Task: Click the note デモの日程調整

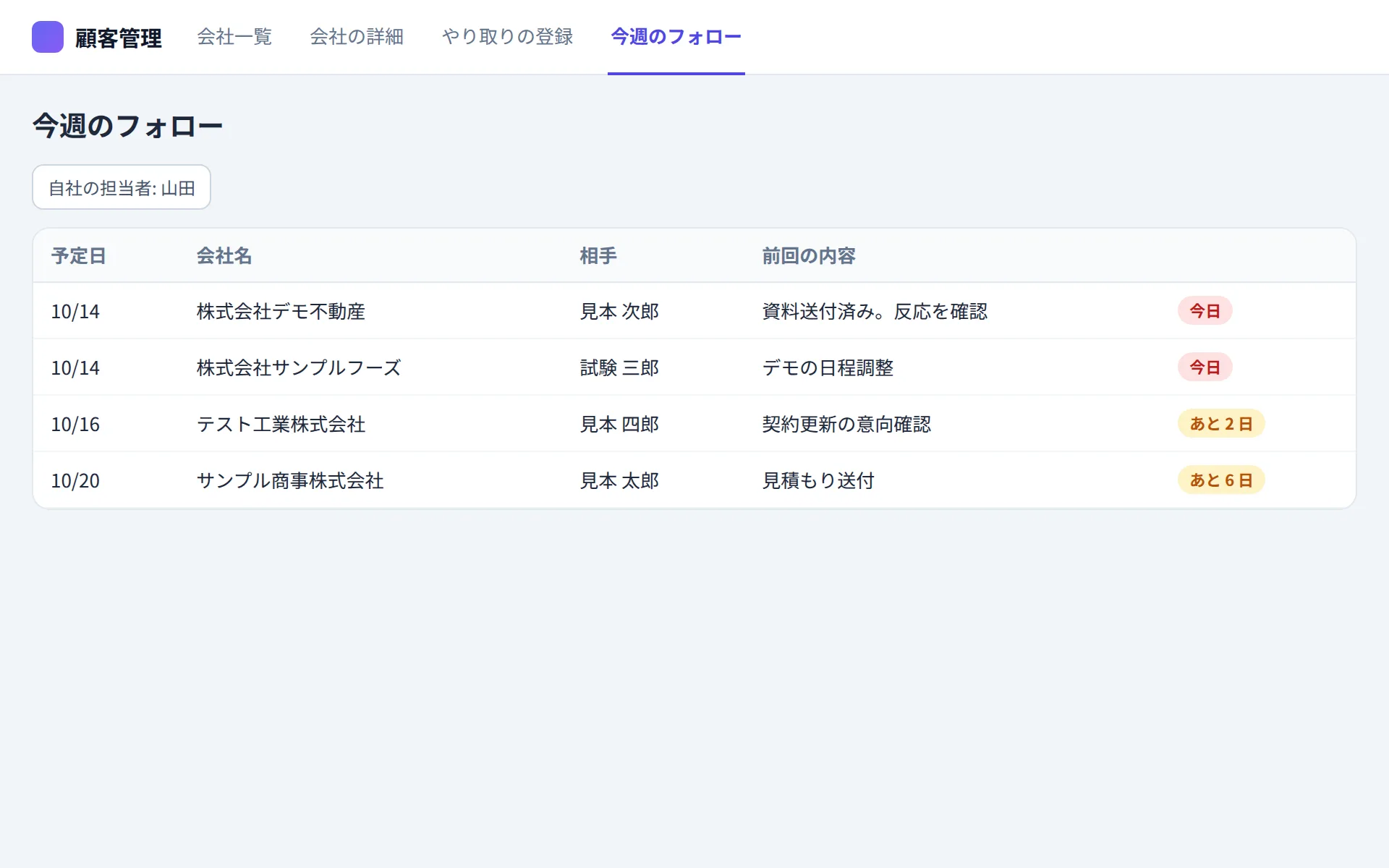Action: tap(828, 367)
